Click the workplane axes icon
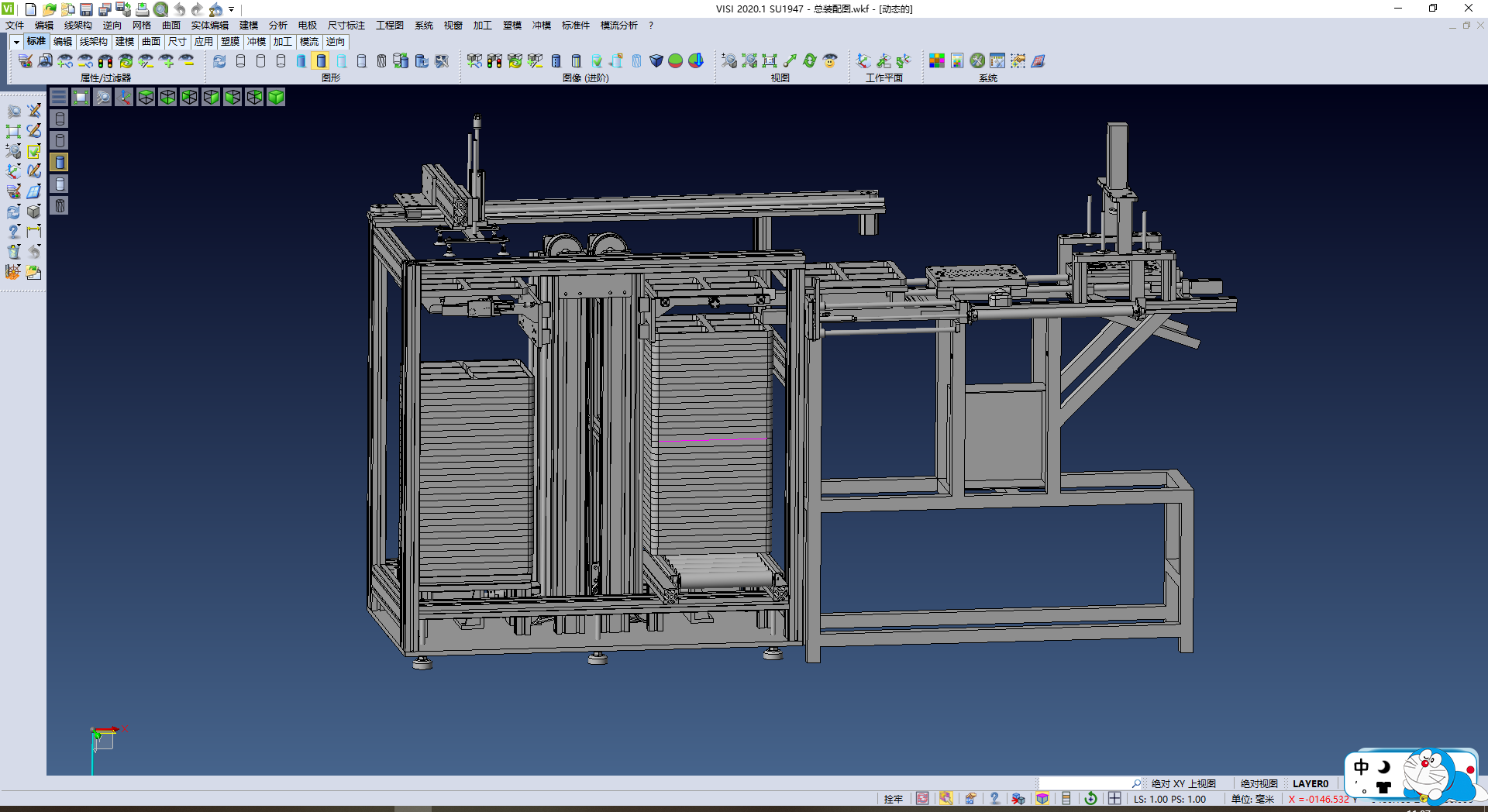This screenshot has width=1488, height=812. (863, 61)
